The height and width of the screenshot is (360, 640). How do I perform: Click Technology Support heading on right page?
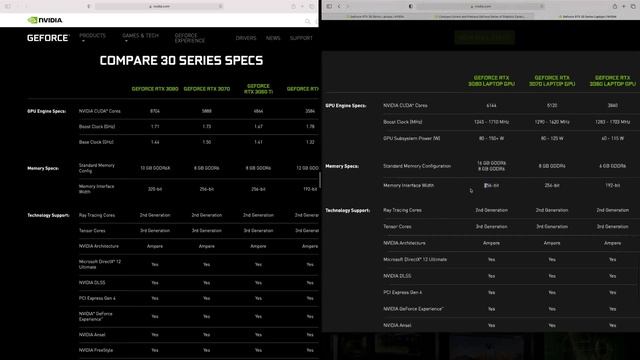[x=347, y=211]
